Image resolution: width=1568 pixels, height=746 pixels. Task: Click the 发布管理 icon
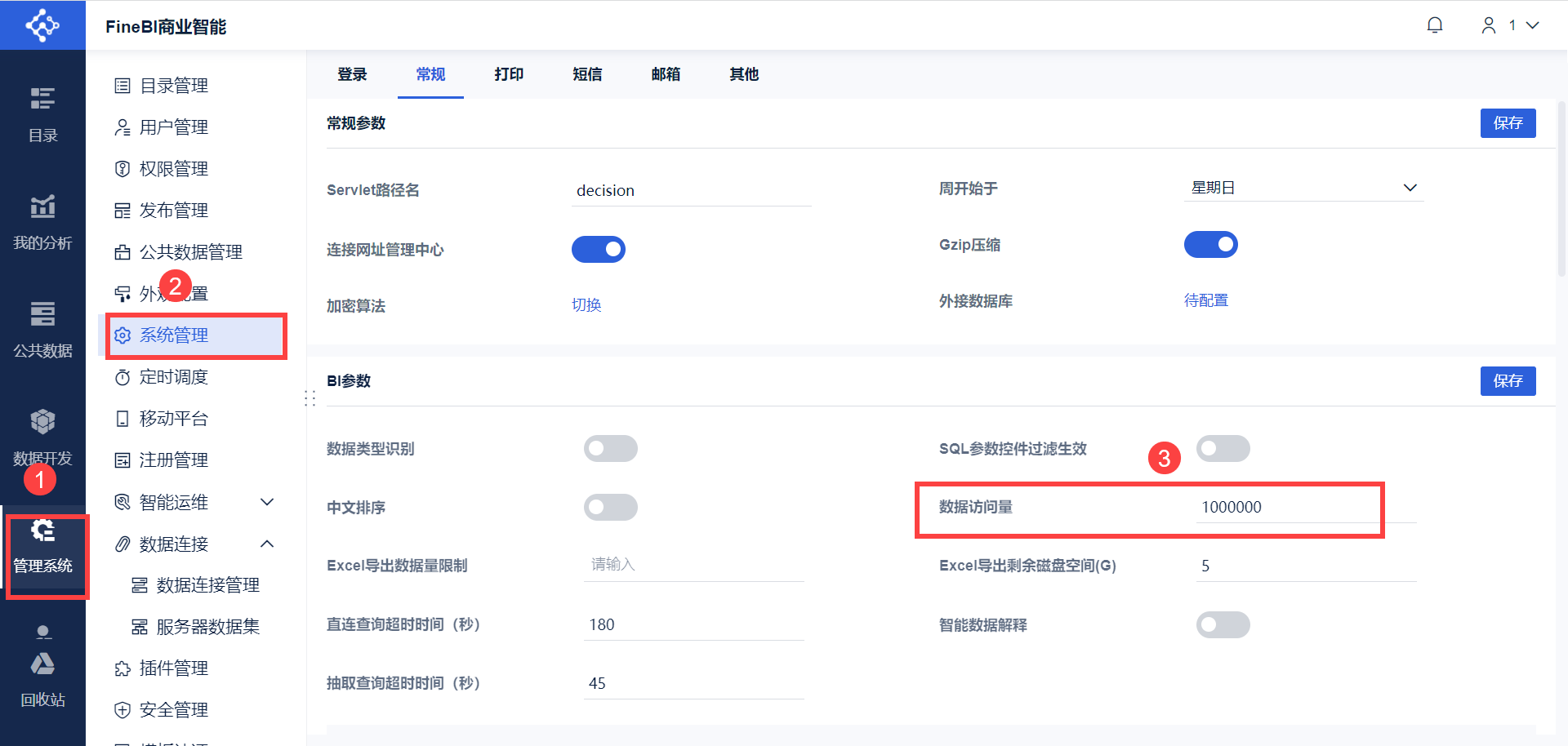tap(122, 211)
